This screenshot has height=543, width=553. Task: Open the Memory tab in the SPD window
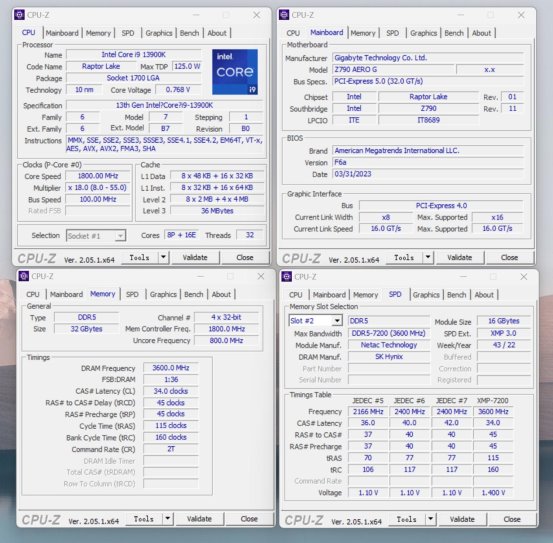tap(365, 295)
